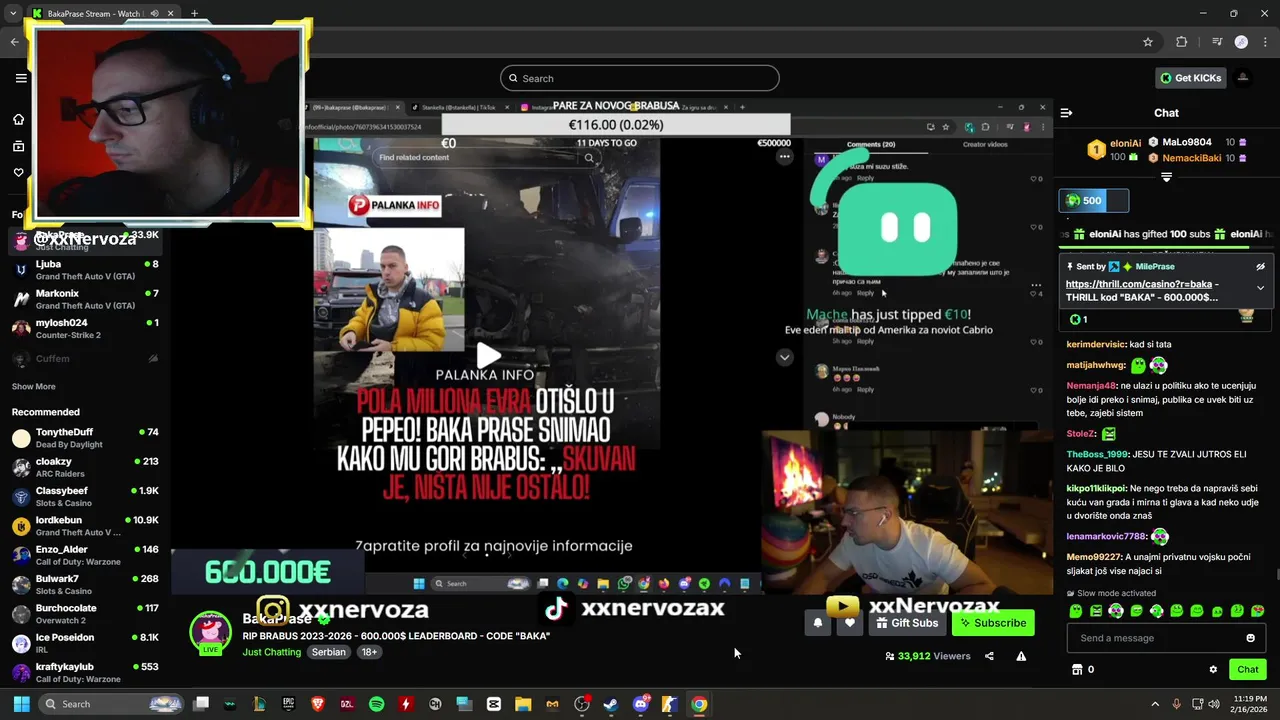Open Ljuba channel in Following list
This screenshot has width=1280, height=720.
click(x=85, y=270)
